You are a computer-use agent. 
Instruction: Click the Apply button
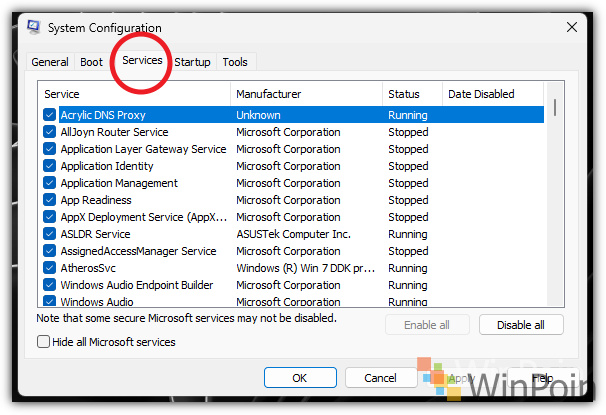(461, 378)
